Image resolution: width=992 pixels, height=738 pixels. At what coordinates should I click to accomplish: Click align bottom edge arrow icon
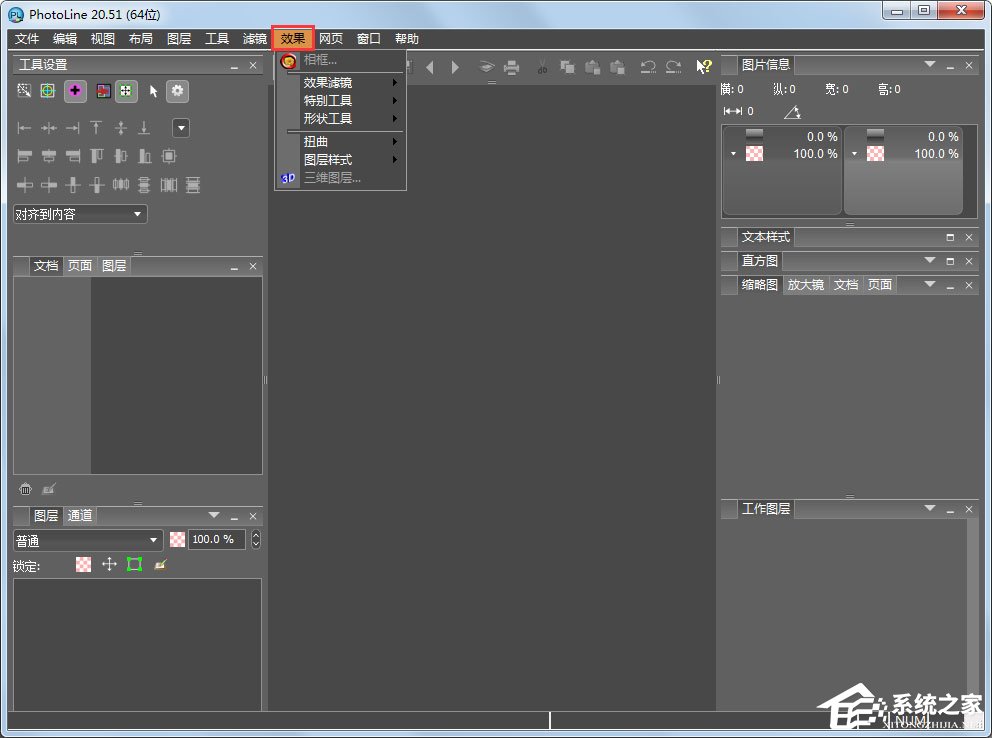144,128
